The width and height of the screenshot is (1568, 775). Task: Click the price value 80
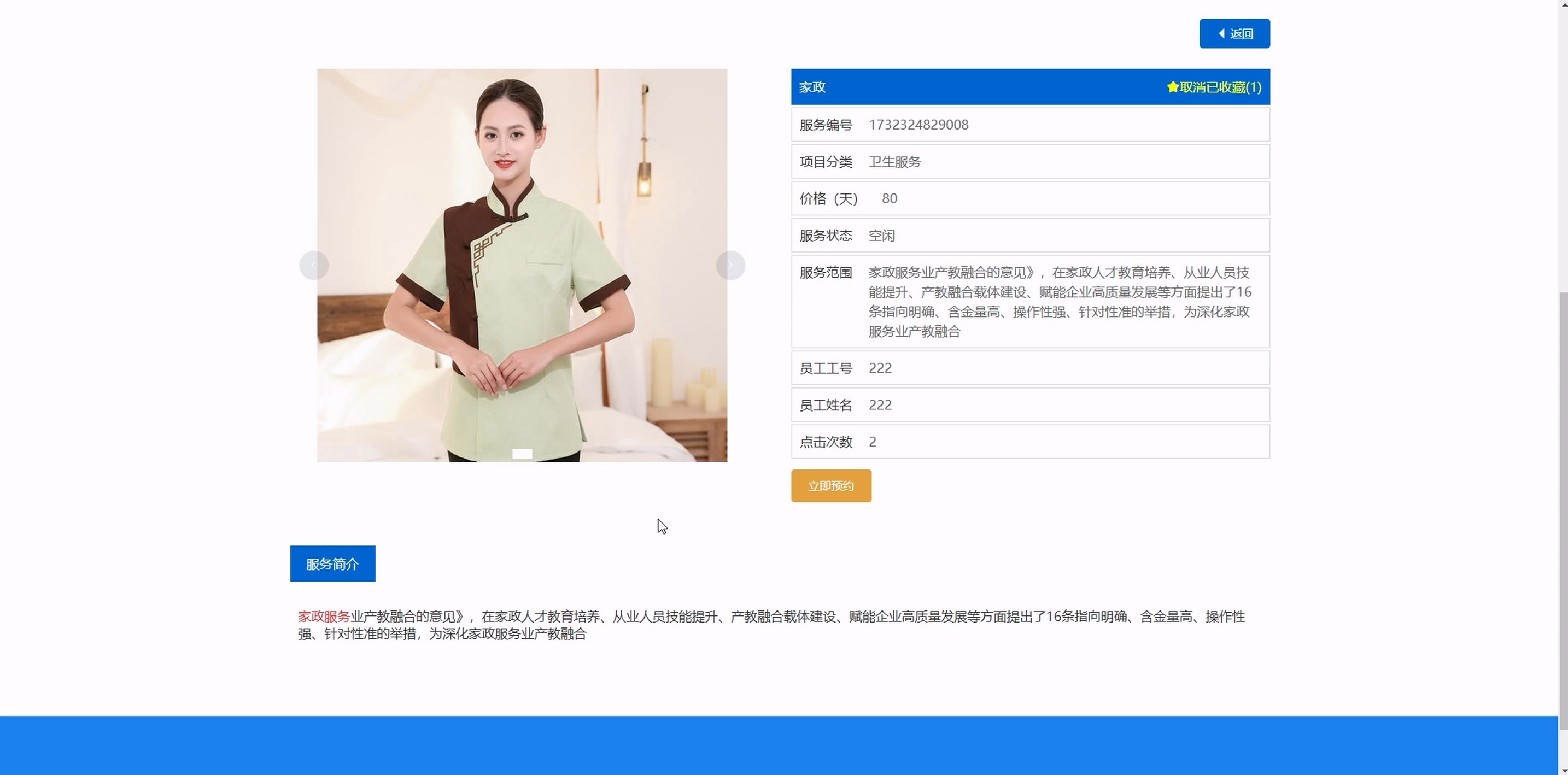[888, 198]
